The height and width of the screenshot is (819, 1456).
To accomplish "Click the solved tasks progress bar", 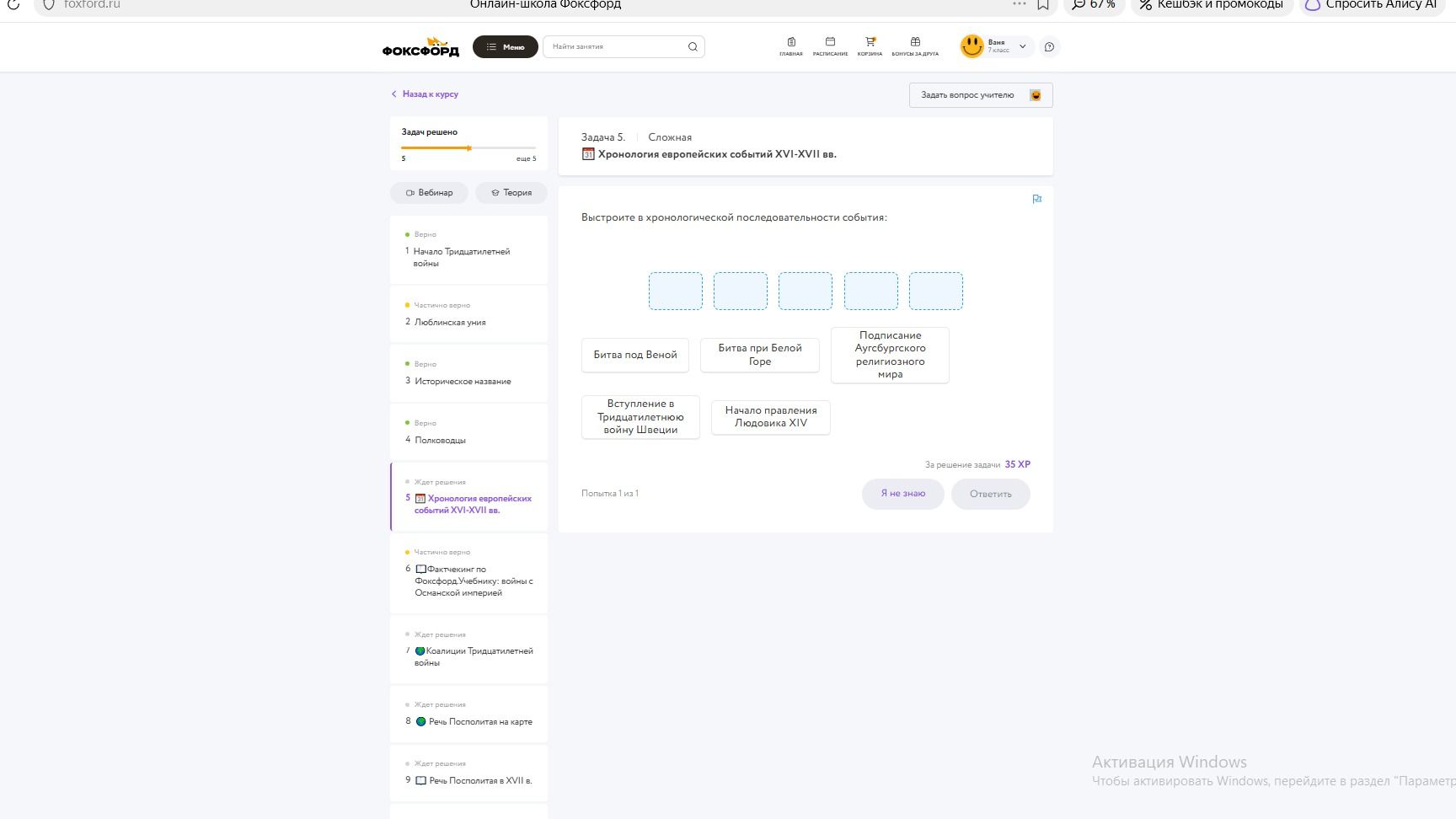I will (468, 148).
